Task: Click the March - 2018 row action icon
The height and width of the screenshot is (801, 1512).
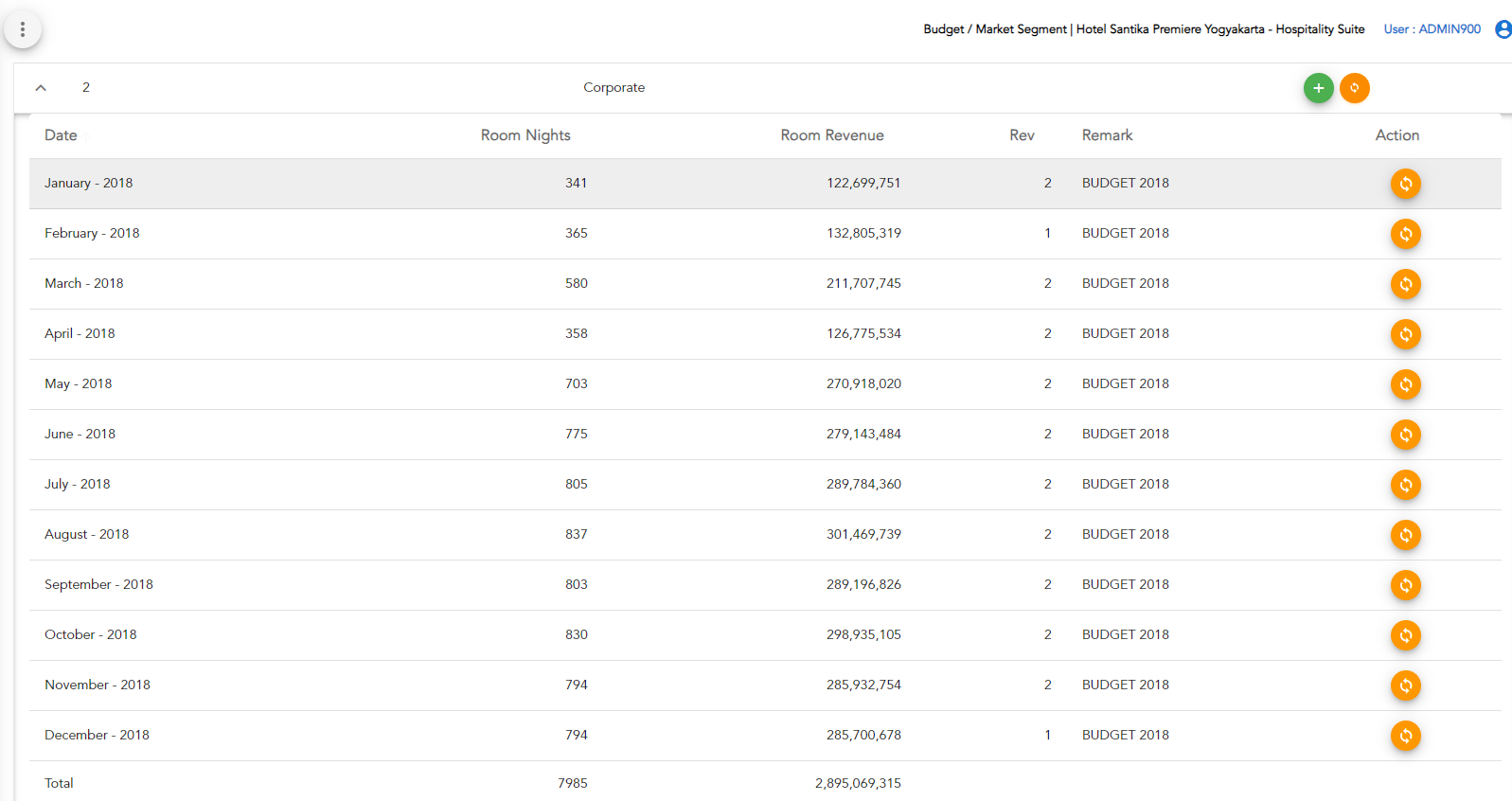Action: [x=1405, y=284]
